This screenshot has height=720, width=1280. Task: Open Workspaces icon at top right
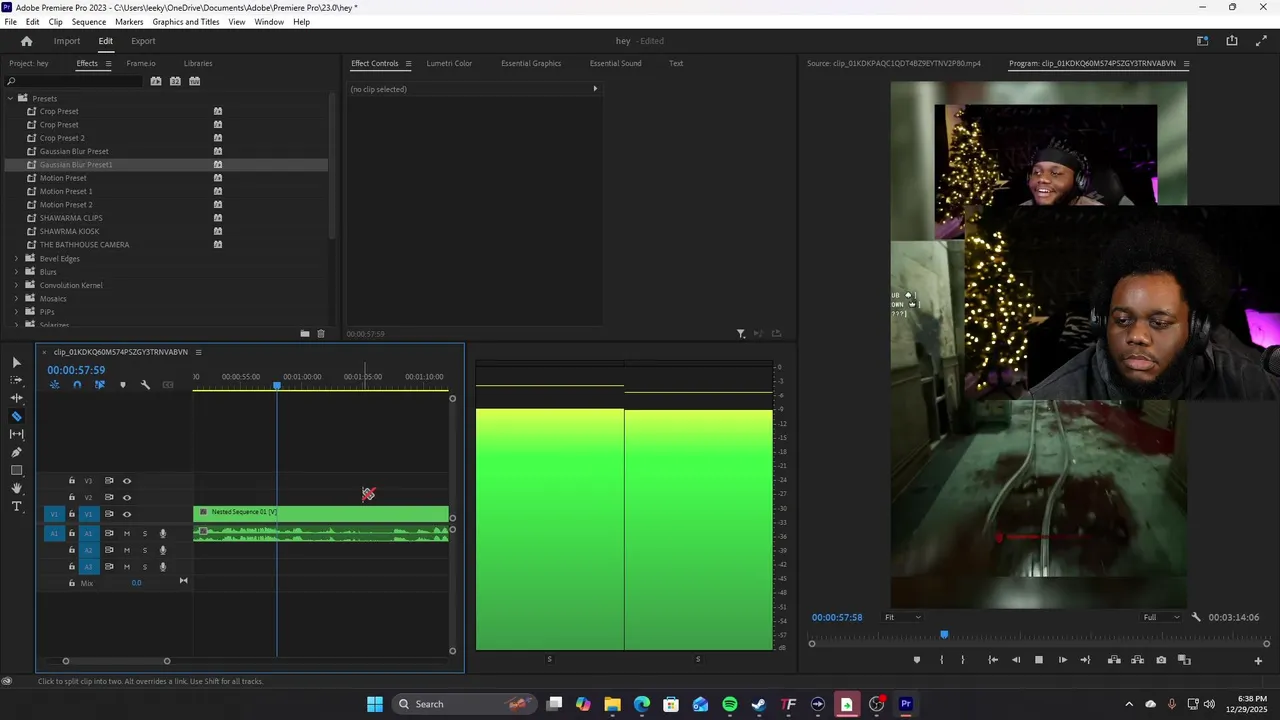point(1203,41)
